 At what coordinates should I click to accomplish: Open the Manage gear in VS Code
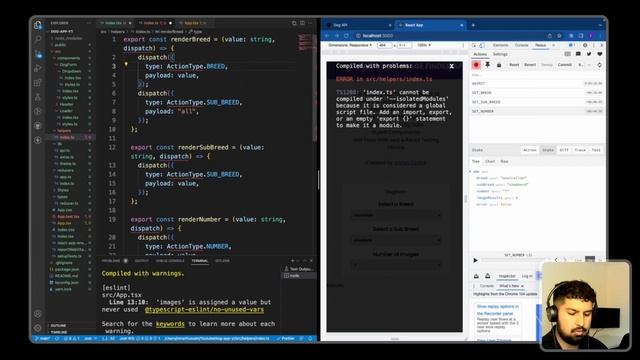click(x=38, y=327)
